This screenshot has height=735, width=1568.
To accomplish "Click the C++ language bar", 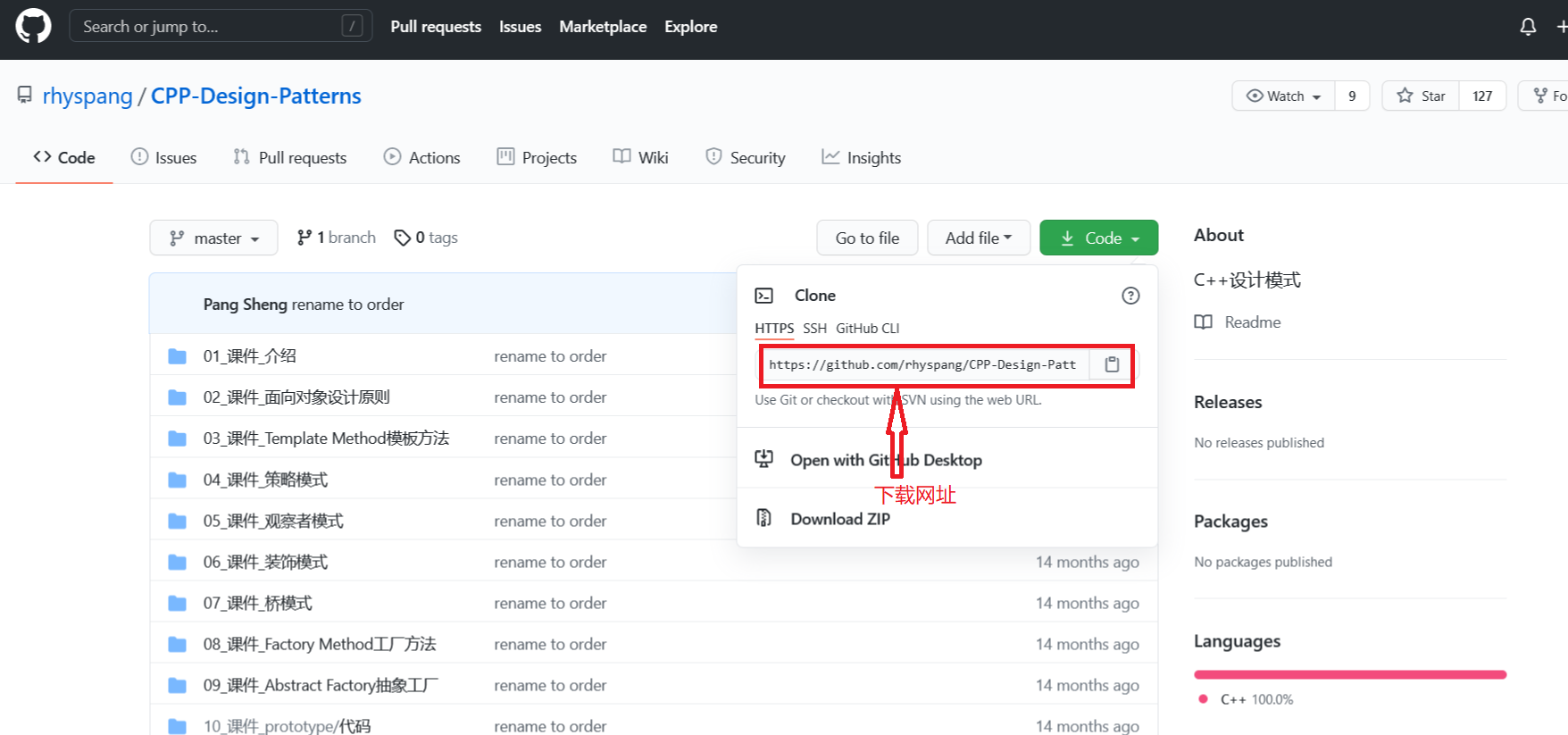I will coord(1350,674).
